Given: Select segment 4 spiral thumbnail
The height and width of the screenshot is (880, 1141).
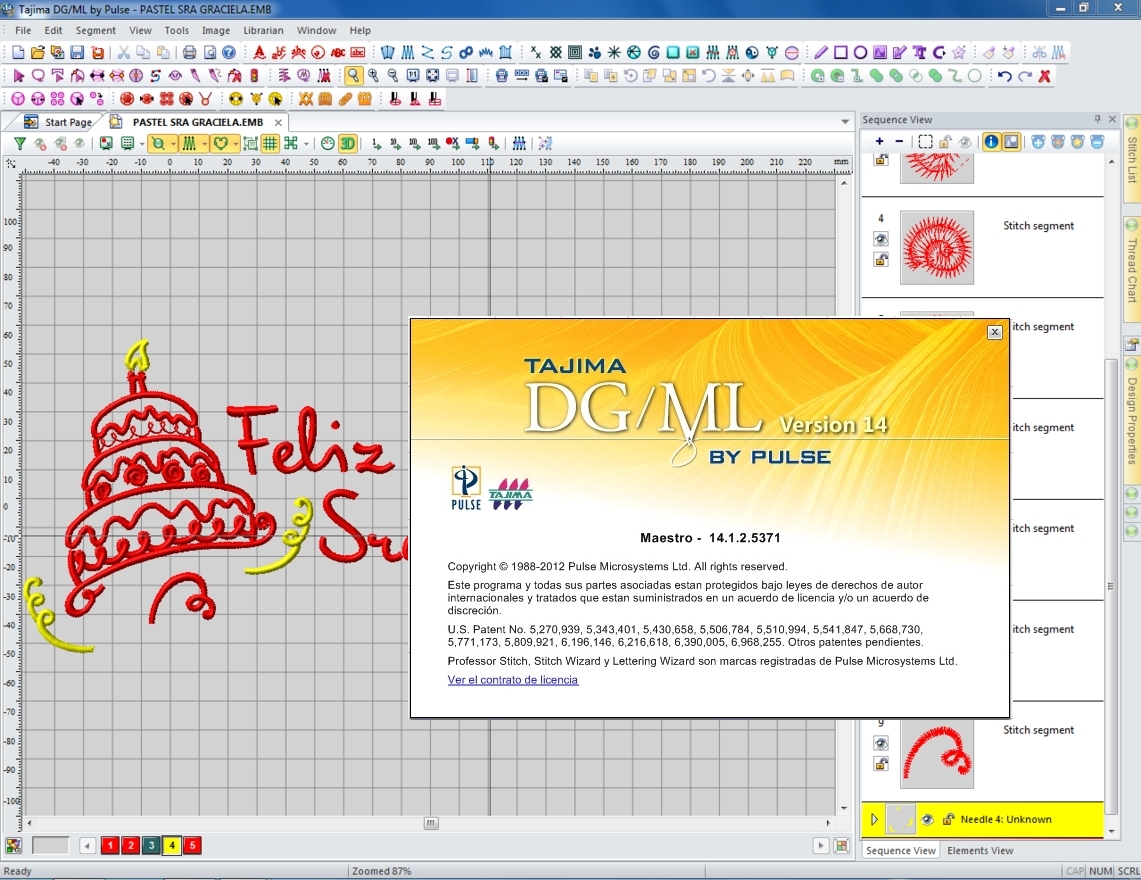Looking at the screenshot, I should [x=937, y=247].
